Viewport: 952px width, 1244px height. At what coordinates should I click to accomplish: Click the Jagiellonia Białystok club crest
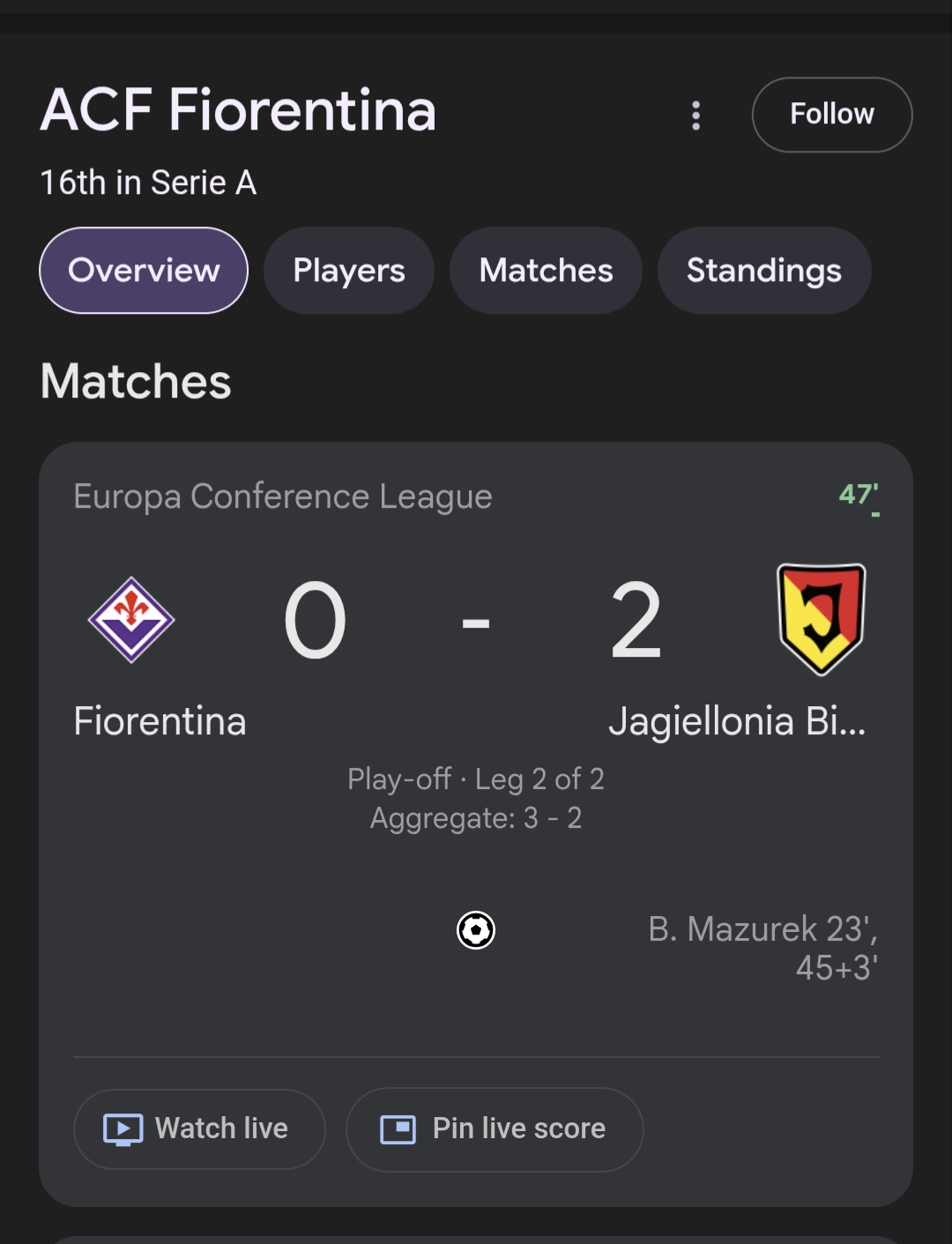pos(821,619)
